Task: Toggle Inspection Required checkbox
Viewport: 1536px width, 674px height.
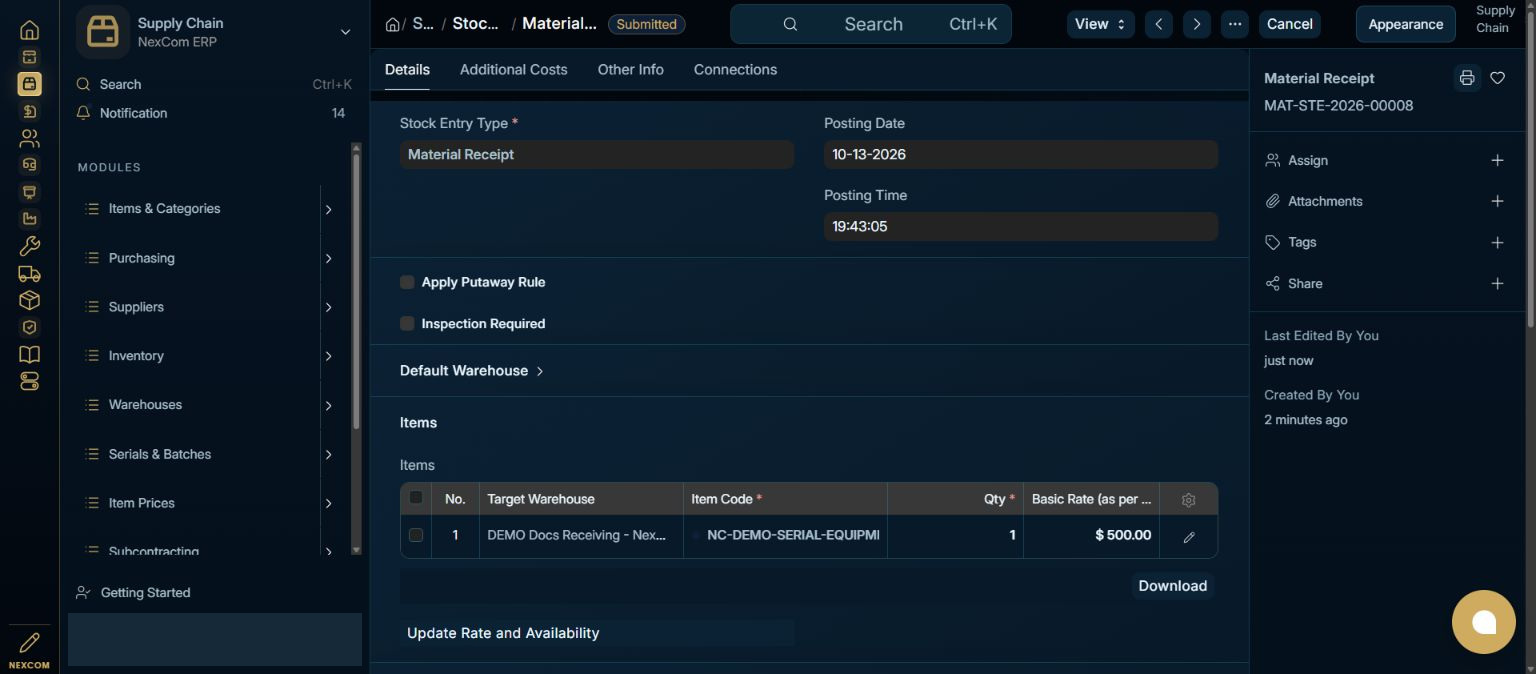Action: [x=407, y=323]
